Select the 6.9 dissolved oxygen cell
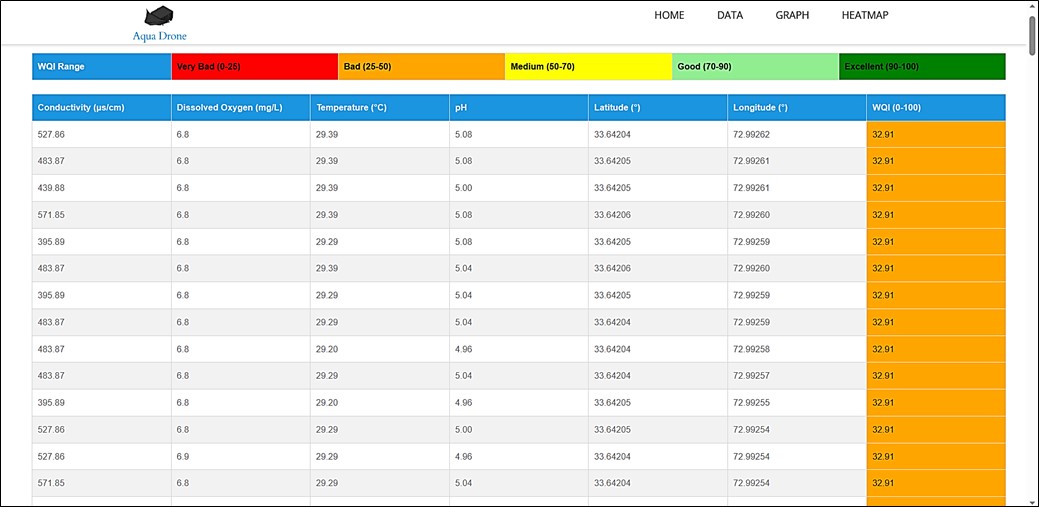This screenshot has width=1039, height=507. [x=241, y=456]
